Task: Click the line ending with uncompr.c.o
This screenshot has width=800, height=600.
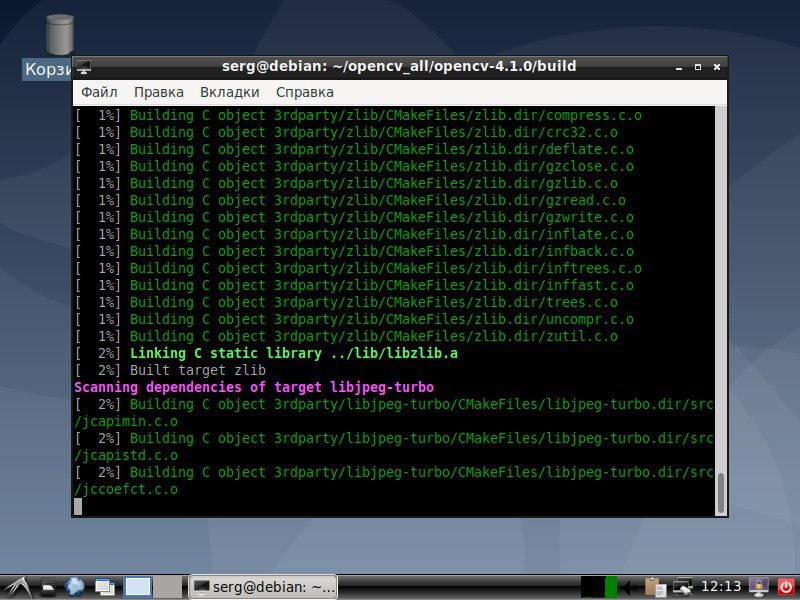Action: tap(354, 319)
